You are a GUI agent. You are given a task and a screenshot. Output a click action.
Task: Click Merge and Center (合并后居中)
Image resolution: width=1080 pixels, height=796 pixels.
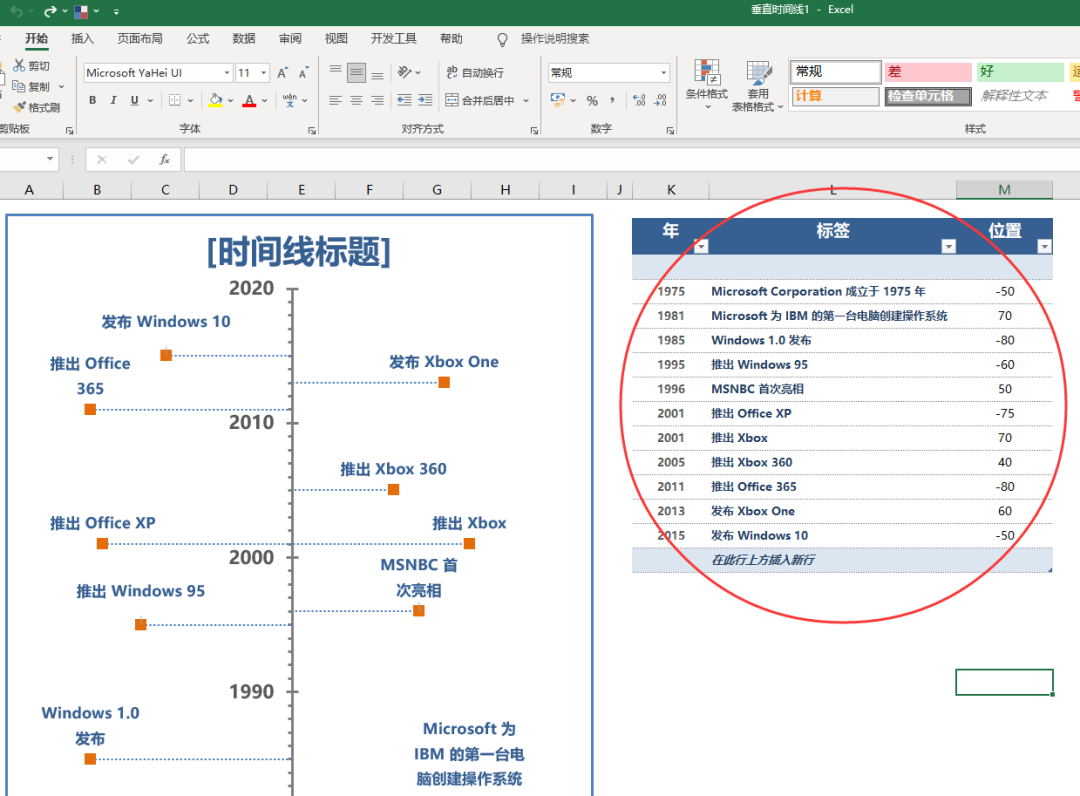pos(480,101)
